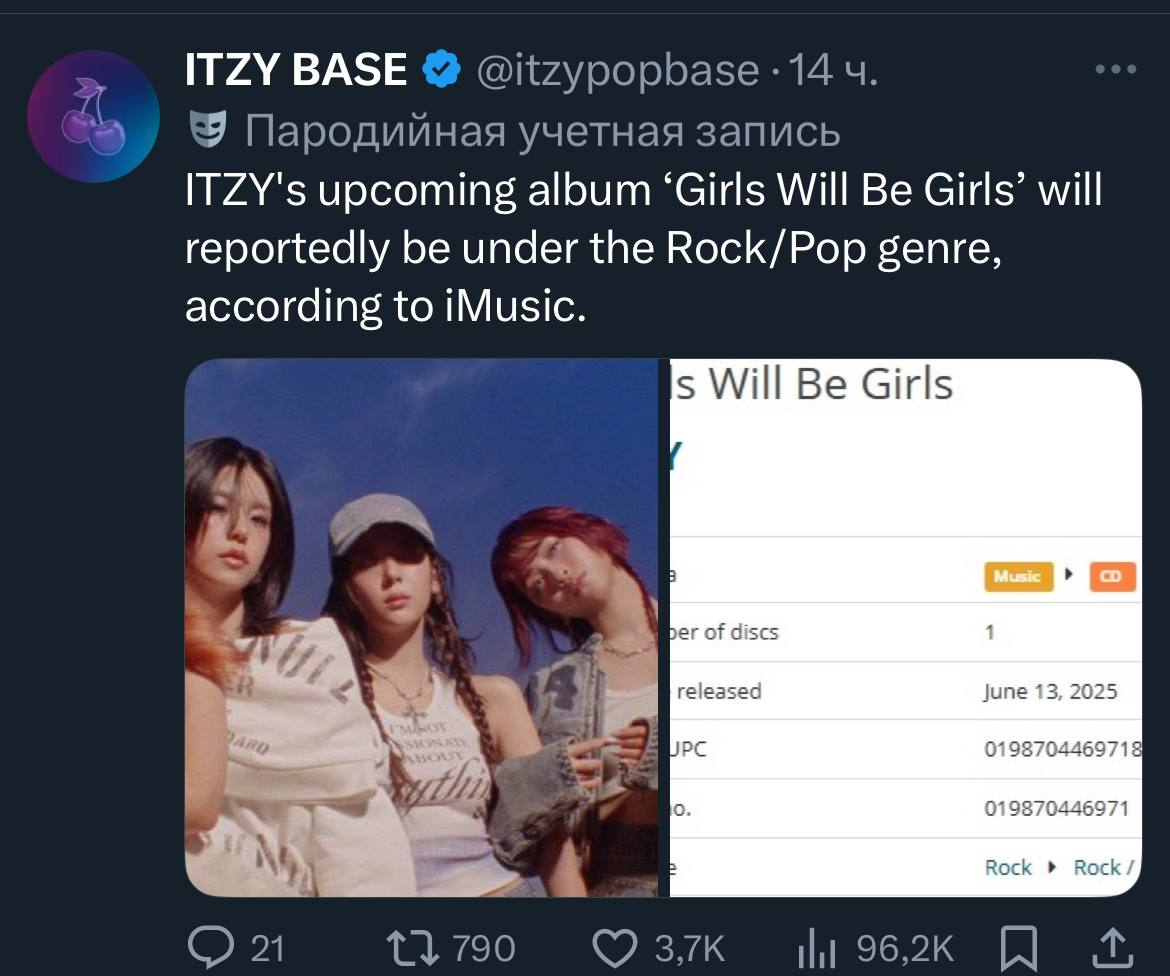Open the ITZY BASE display name

click(x=295, y=69)
